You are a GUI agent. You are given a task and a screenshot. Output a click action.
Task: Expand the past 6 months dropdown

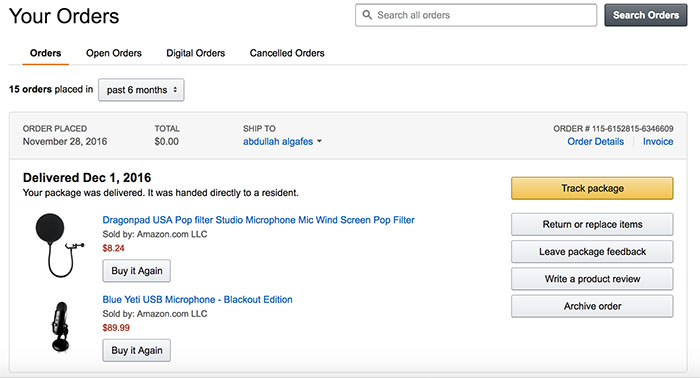(141, 90)
